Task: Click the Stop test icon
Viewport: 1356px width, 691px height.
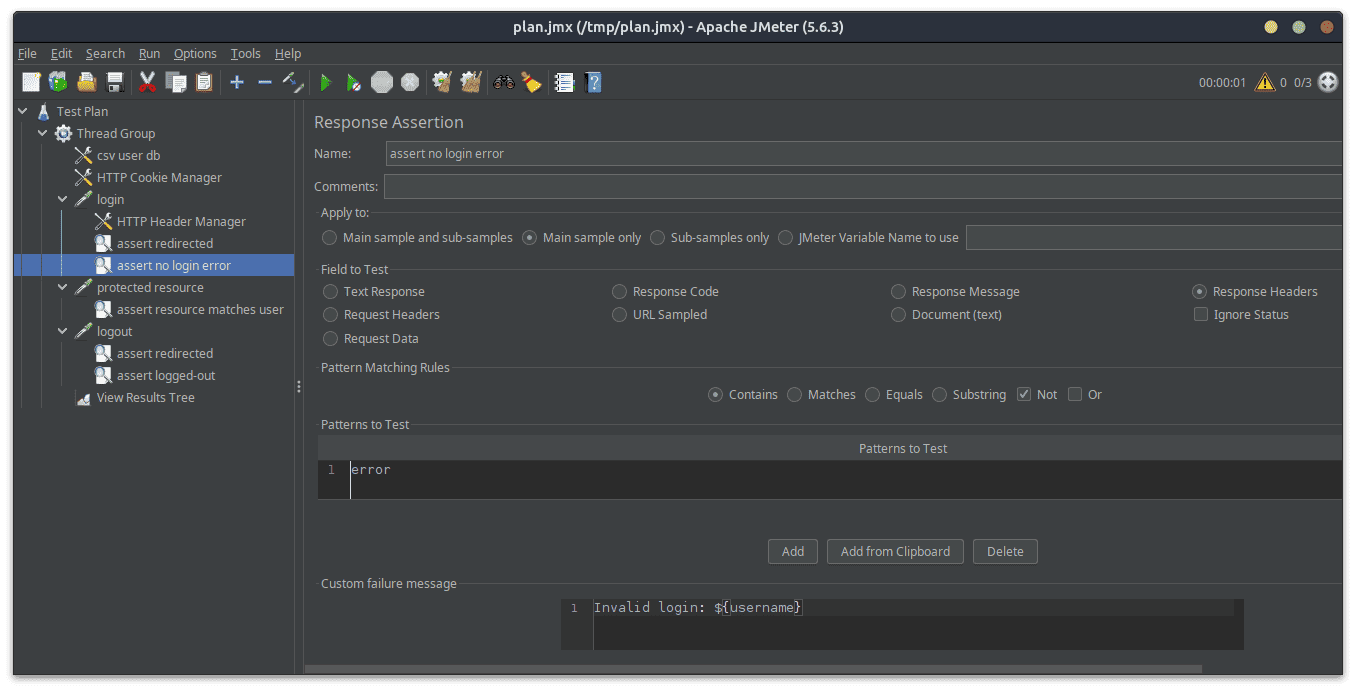Action: 382,82
